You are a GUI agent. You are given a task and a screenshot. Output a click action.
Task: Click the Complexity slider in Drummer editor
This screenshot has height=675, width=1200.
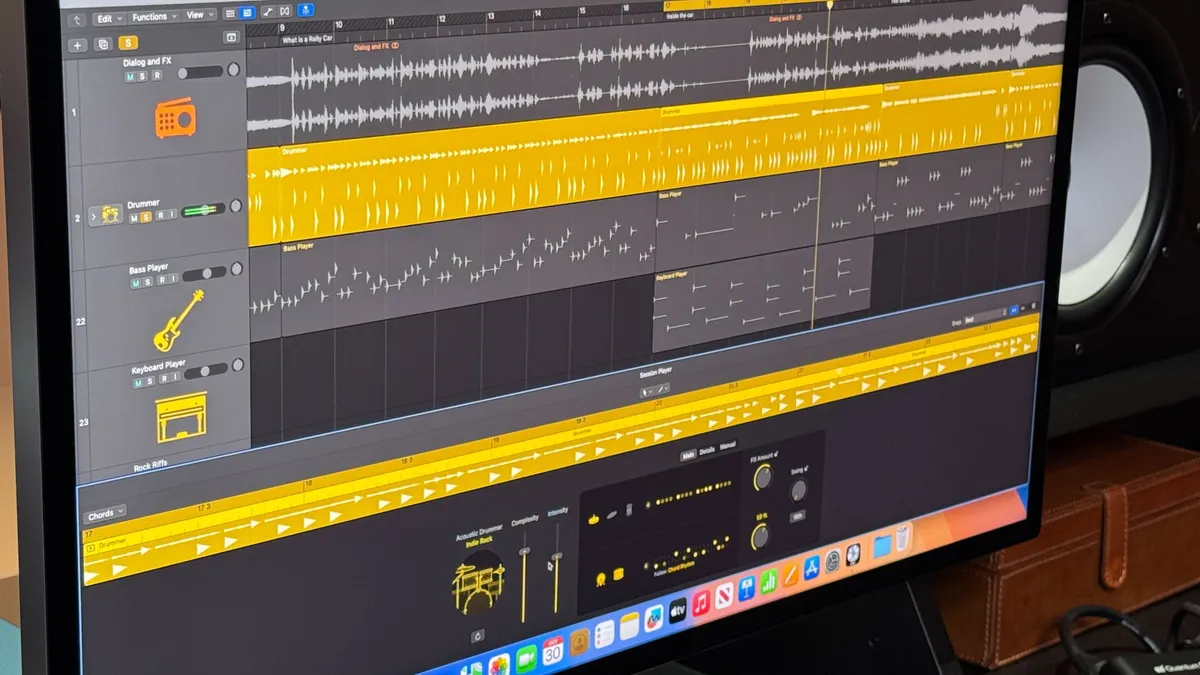coord(524,551)
